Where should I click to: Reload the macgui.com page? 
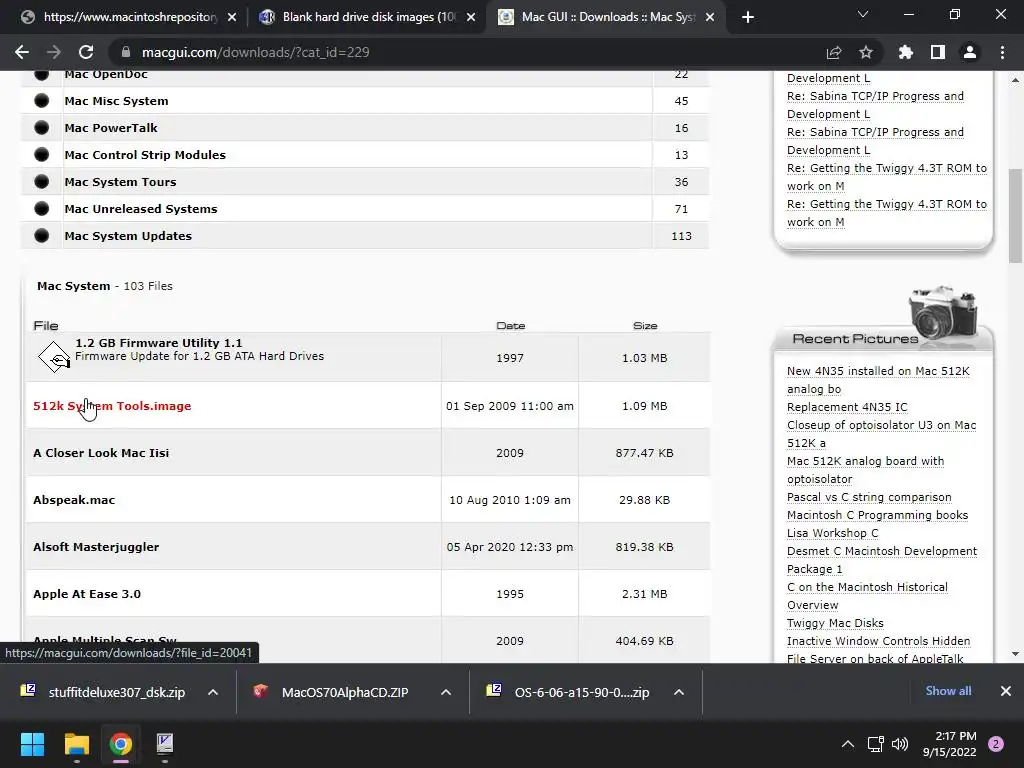86,52
